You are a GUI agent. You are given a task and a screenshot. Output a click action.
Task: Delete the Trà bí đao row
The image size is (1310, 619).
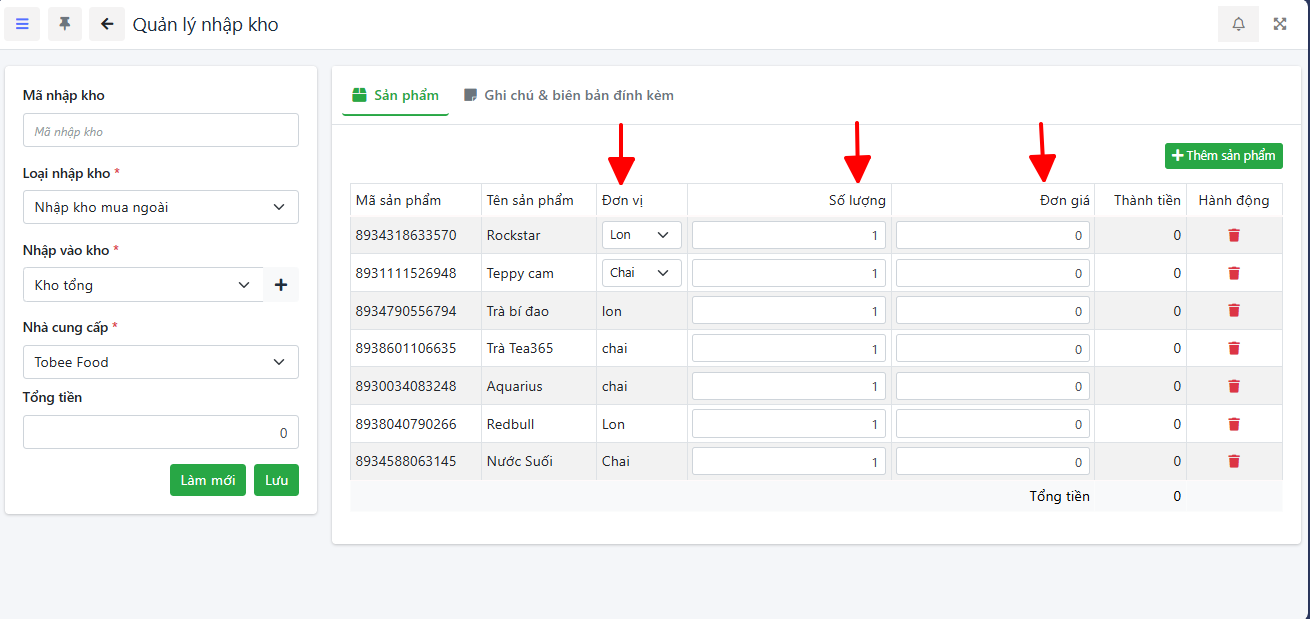pos(1234,311)
